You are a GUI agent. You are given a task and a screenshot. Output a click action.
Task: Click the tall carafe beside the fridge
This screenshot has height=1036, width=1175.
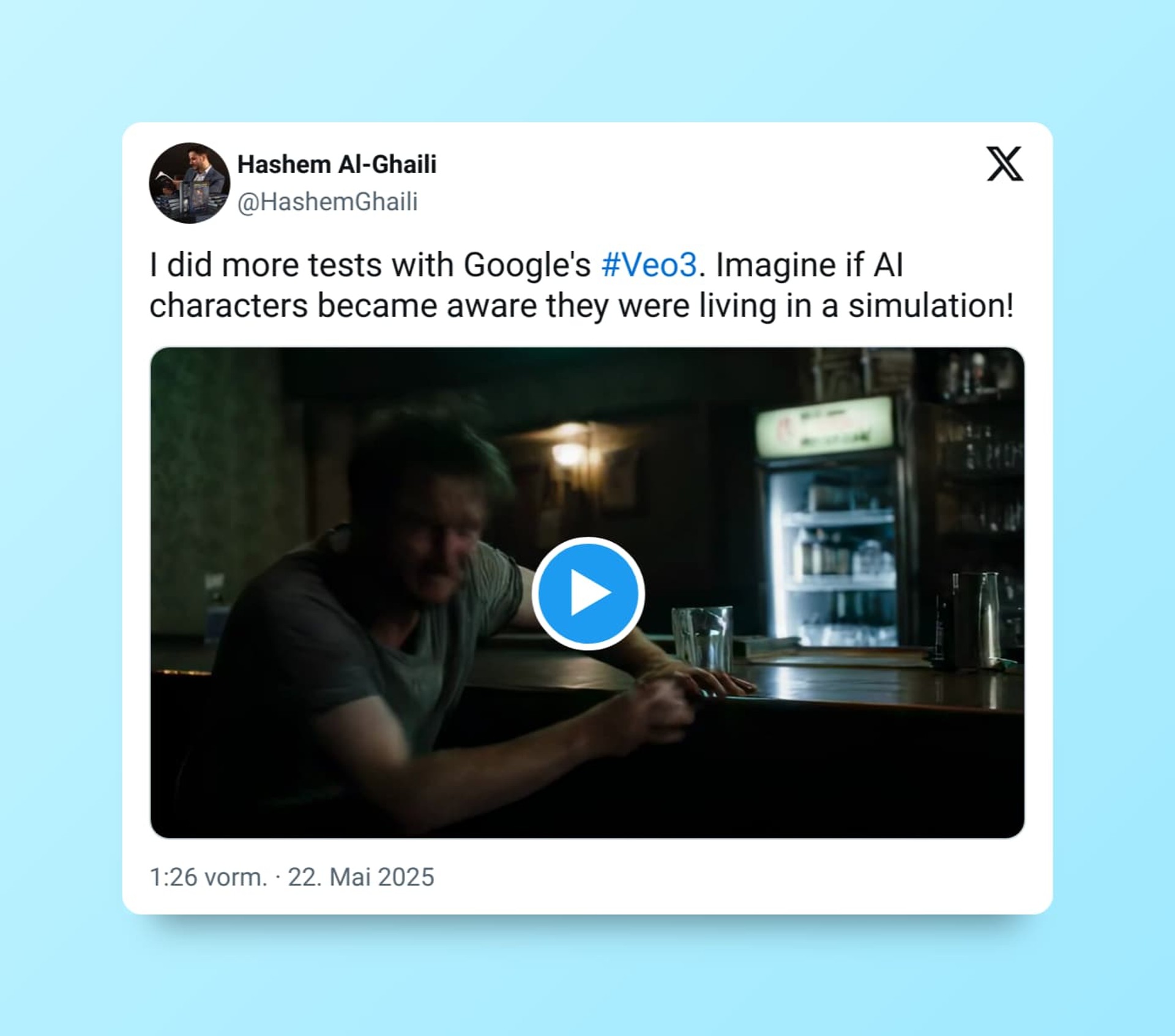click(985, 618)
